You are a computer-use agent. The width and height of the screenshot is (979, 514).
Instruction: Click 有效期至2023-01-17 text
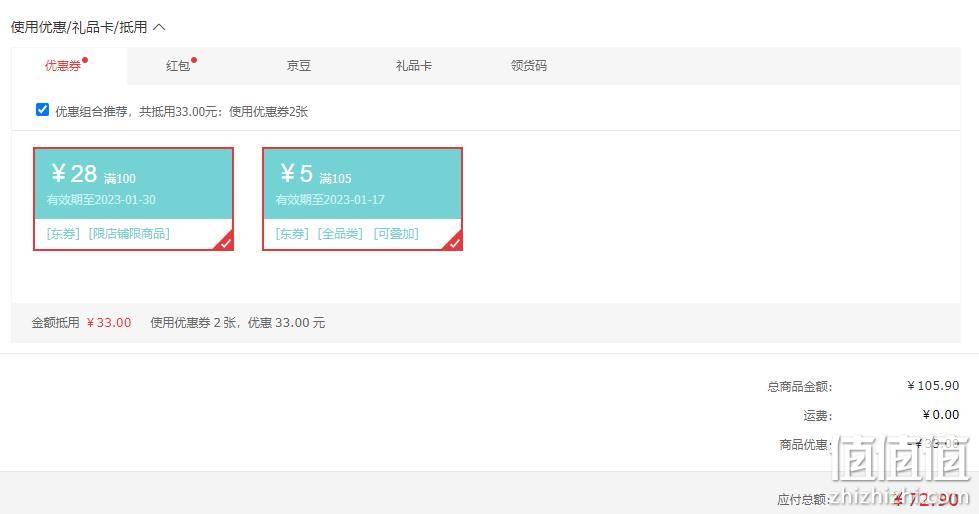[330, 200]
